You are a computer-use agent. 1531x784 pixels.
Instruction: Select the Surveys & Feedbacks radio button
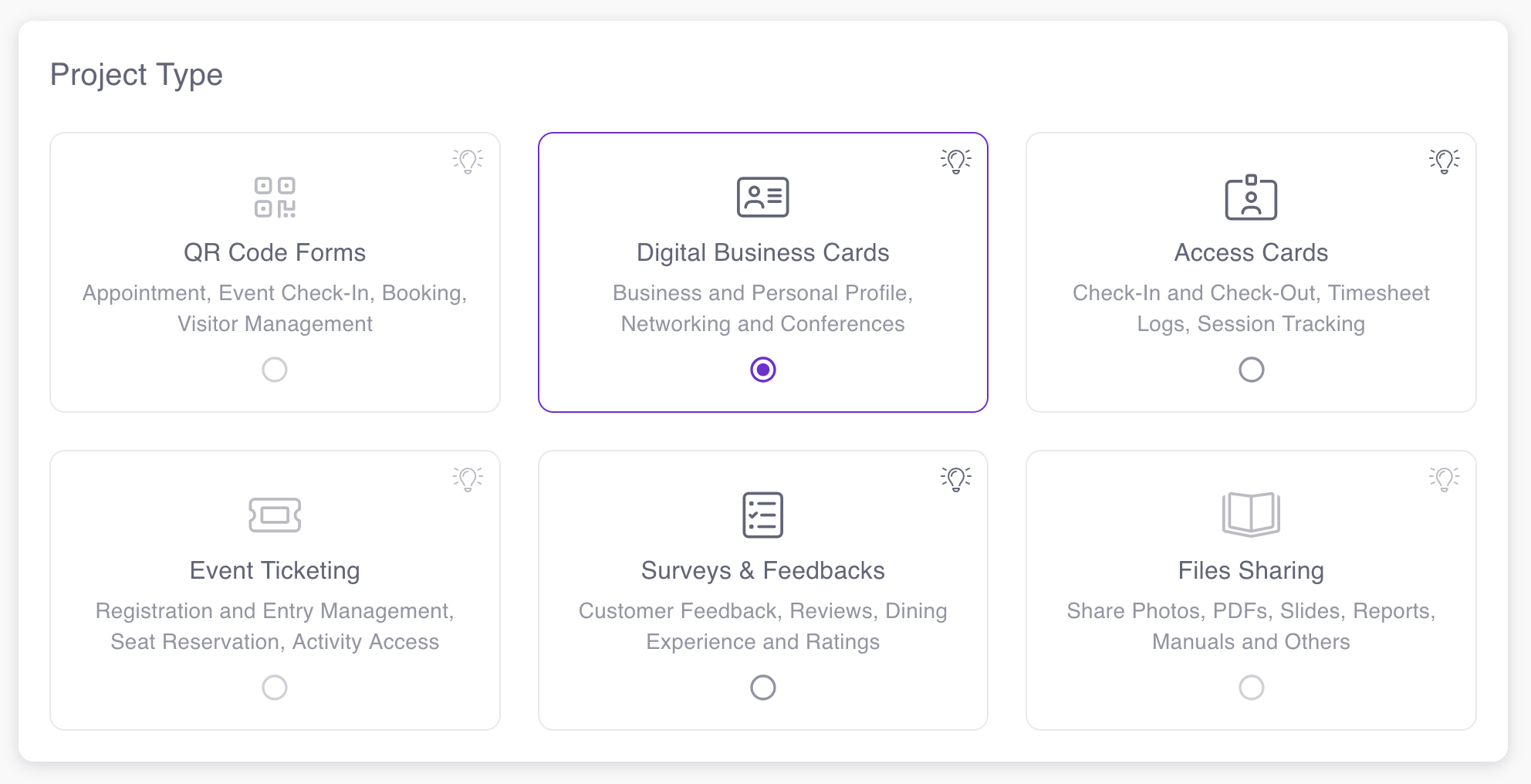coord(762,688)
